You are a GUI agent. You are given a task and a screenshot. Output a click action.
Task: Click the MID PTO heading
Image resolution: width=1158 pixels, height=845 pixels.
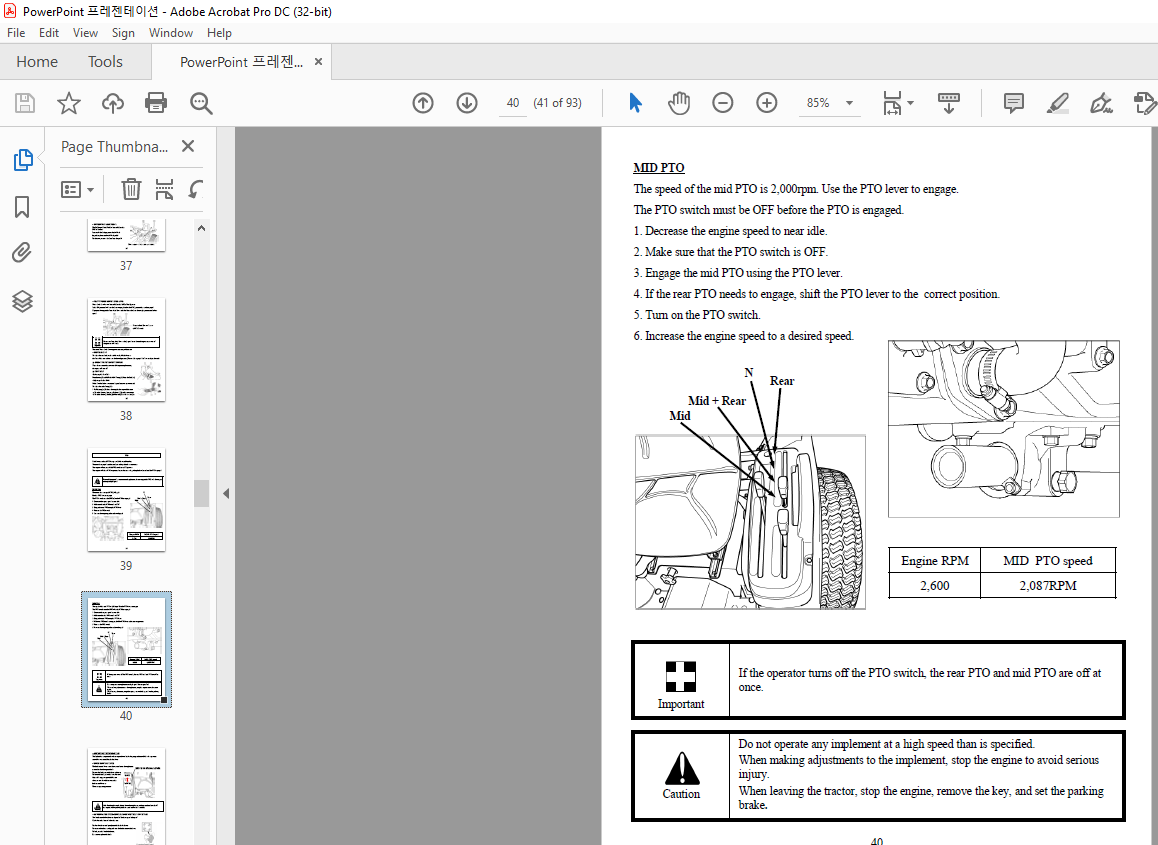(x=659, y=168)
